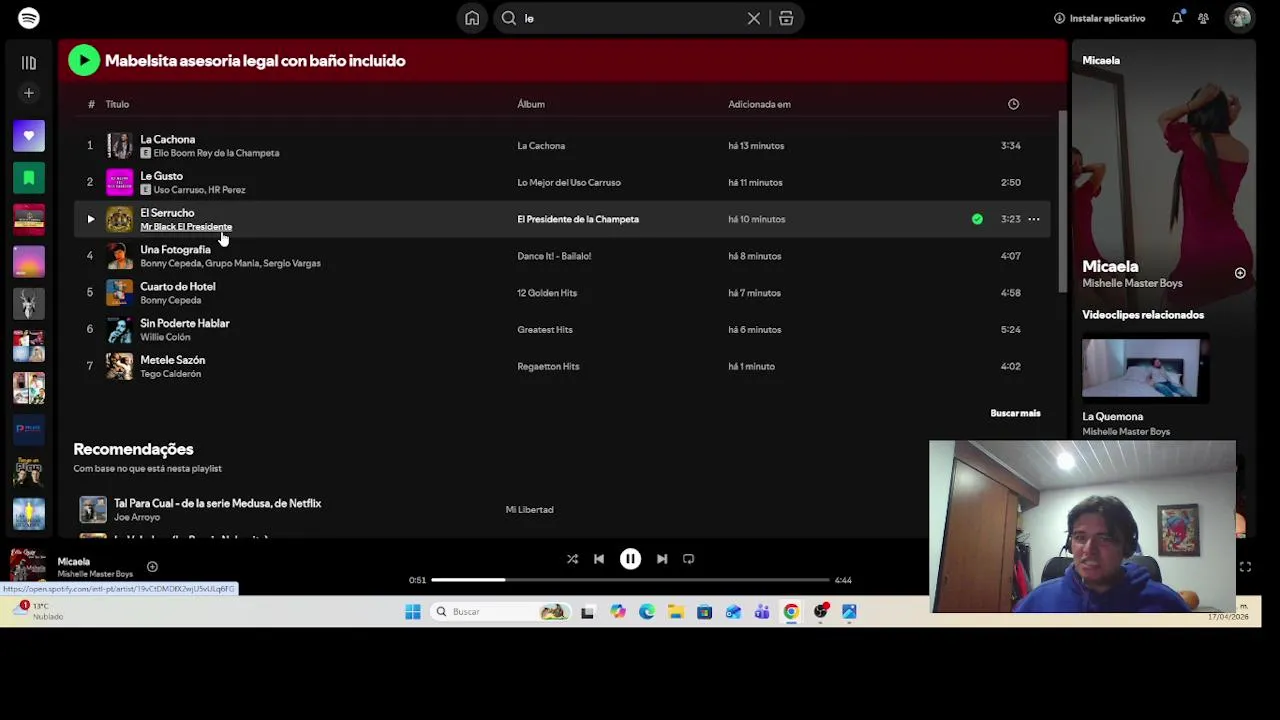The width and height of the screenshot is (1280, 720).
Task: Click the Windows taskbar Buscar search box
Action: 502,612
